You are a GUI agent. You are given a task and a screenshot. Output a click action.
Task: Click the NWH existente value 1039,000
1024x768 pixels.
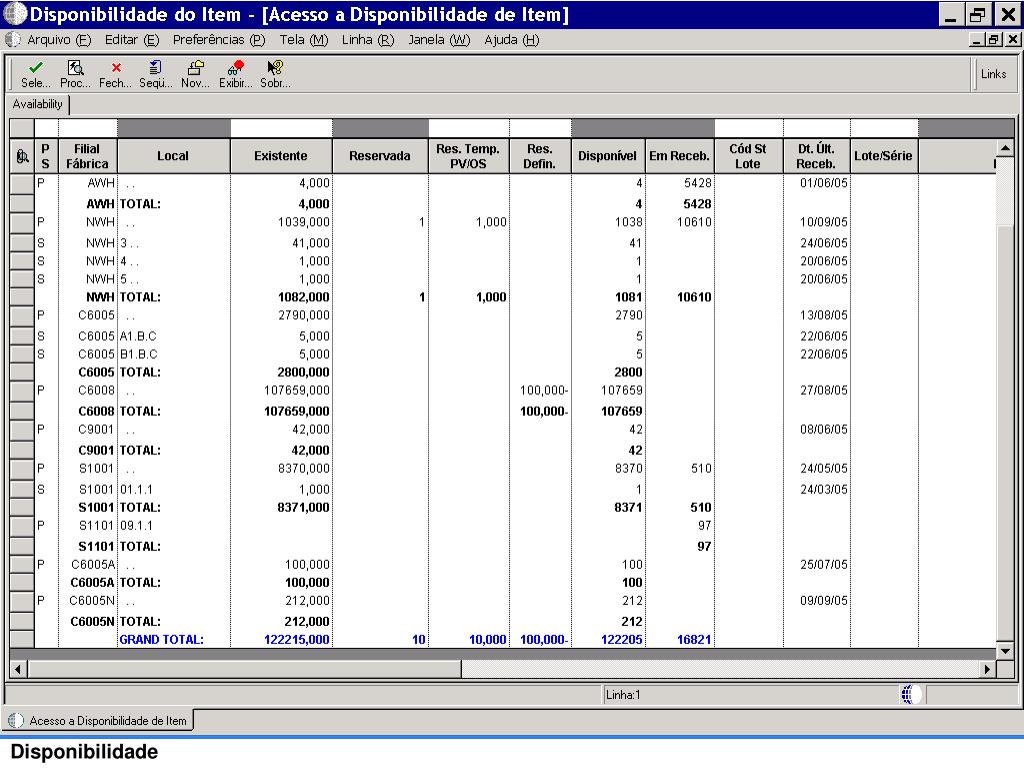[x=304, y=222]
